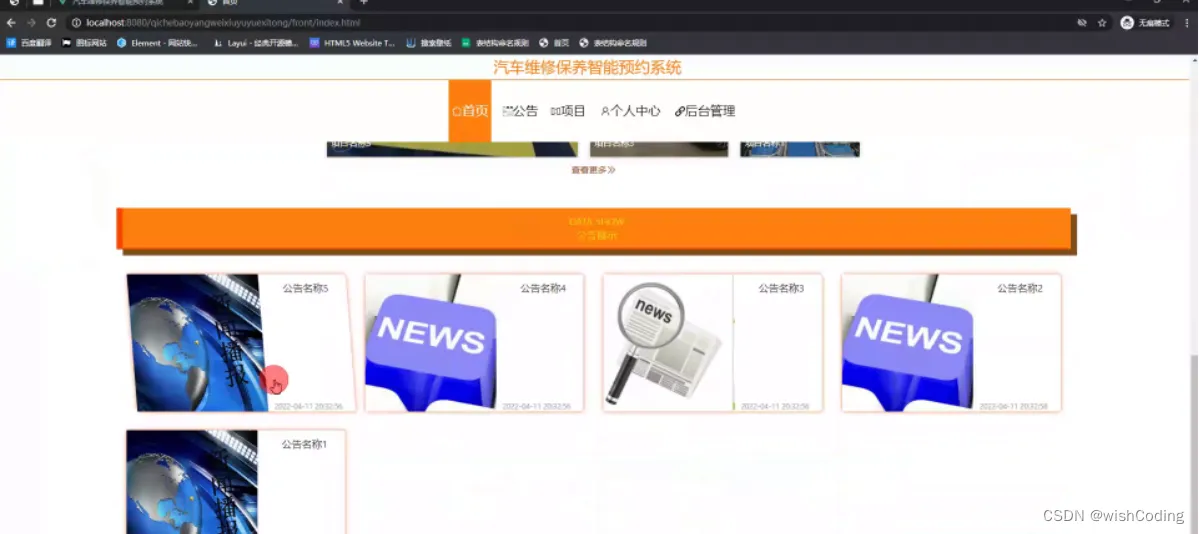The image size is (1199, 534).
Task: Open the Chrome three-dot menu
Action: pos(1188,23)
